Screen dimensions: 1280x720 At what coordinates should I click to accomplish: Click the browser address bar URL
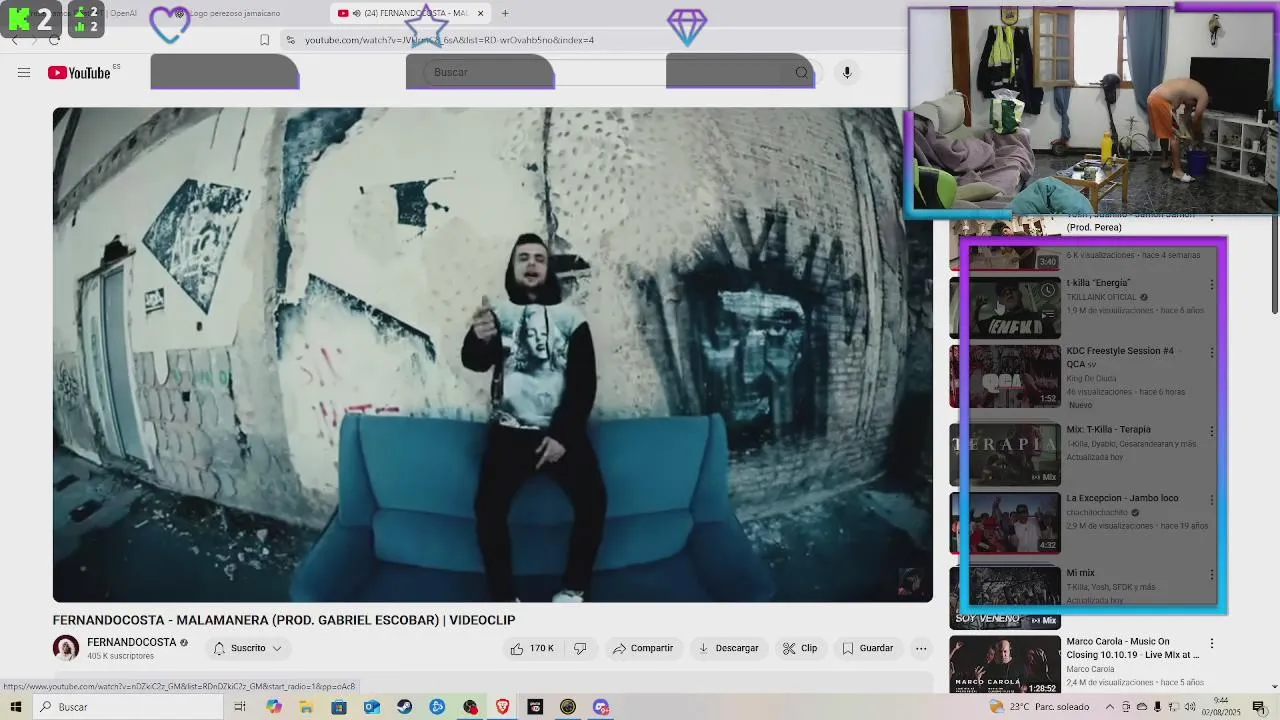449,40
